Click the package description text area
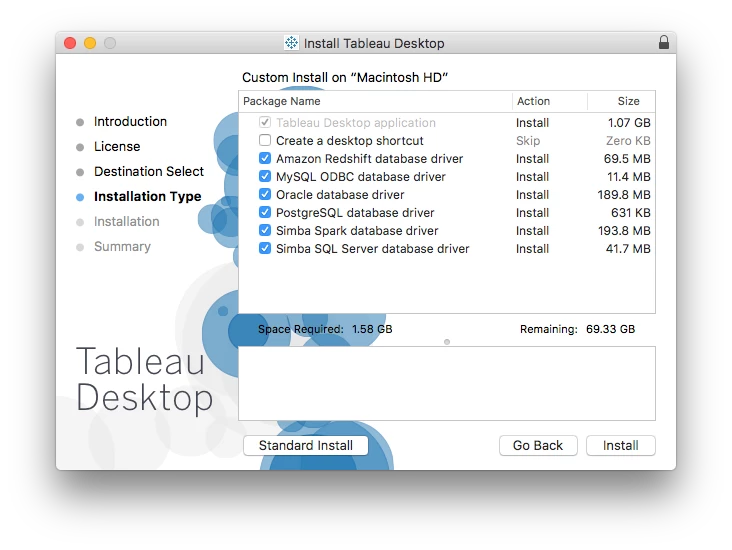Viewport: 732px width, 550px height. click(447, 383)
